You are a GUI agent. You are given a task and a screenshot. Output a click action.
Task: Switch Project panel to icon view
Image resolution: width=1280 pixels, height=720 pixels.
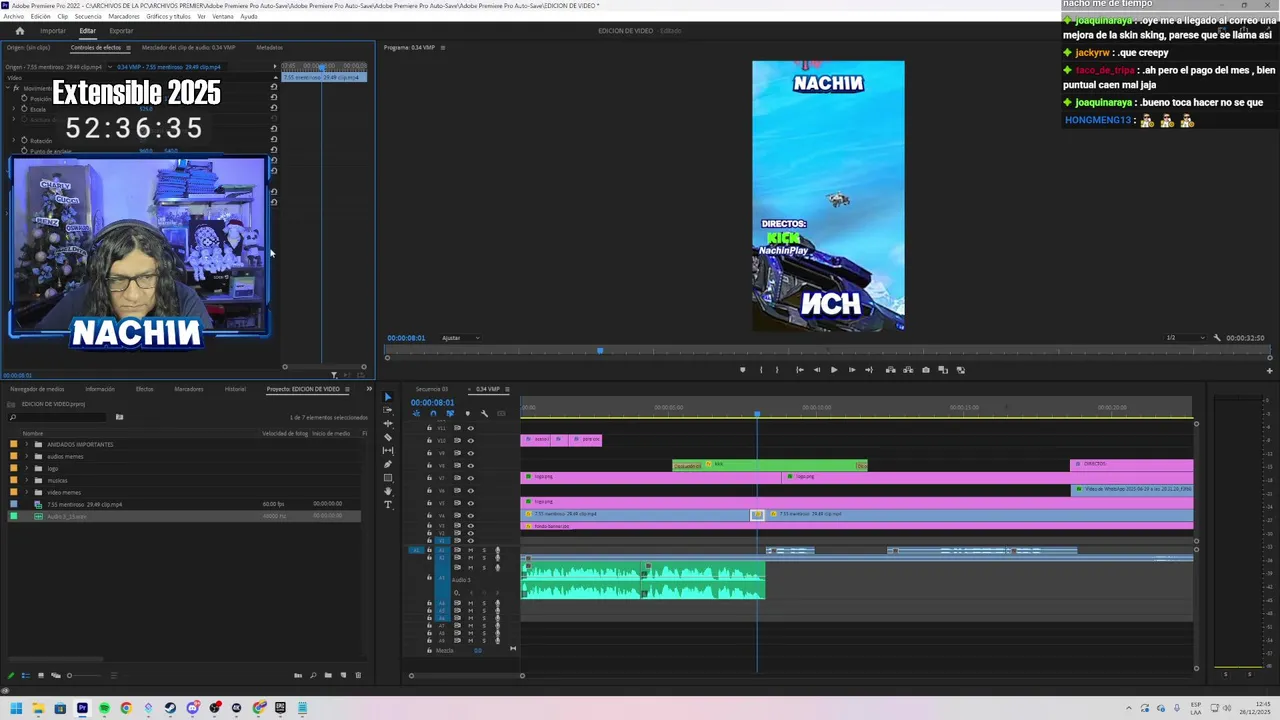(40, 676)
